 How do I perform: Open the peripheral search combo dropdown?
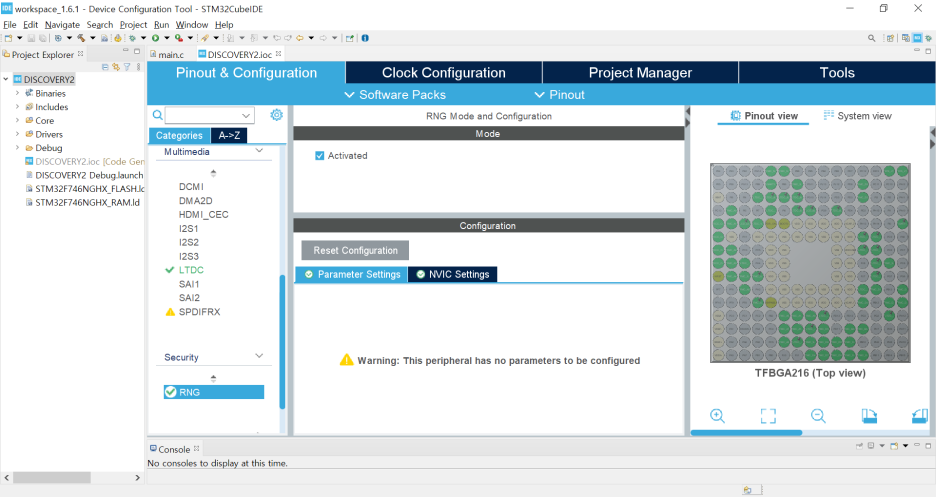[246, 115]
